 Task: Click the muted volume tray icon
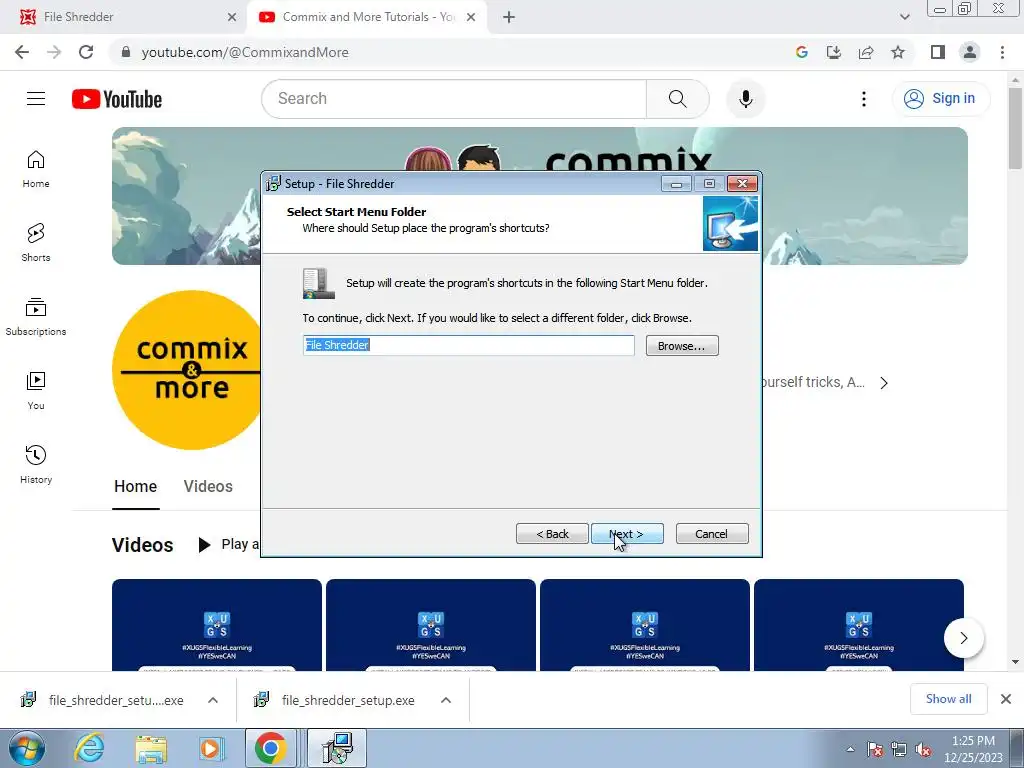pos(923,749)
